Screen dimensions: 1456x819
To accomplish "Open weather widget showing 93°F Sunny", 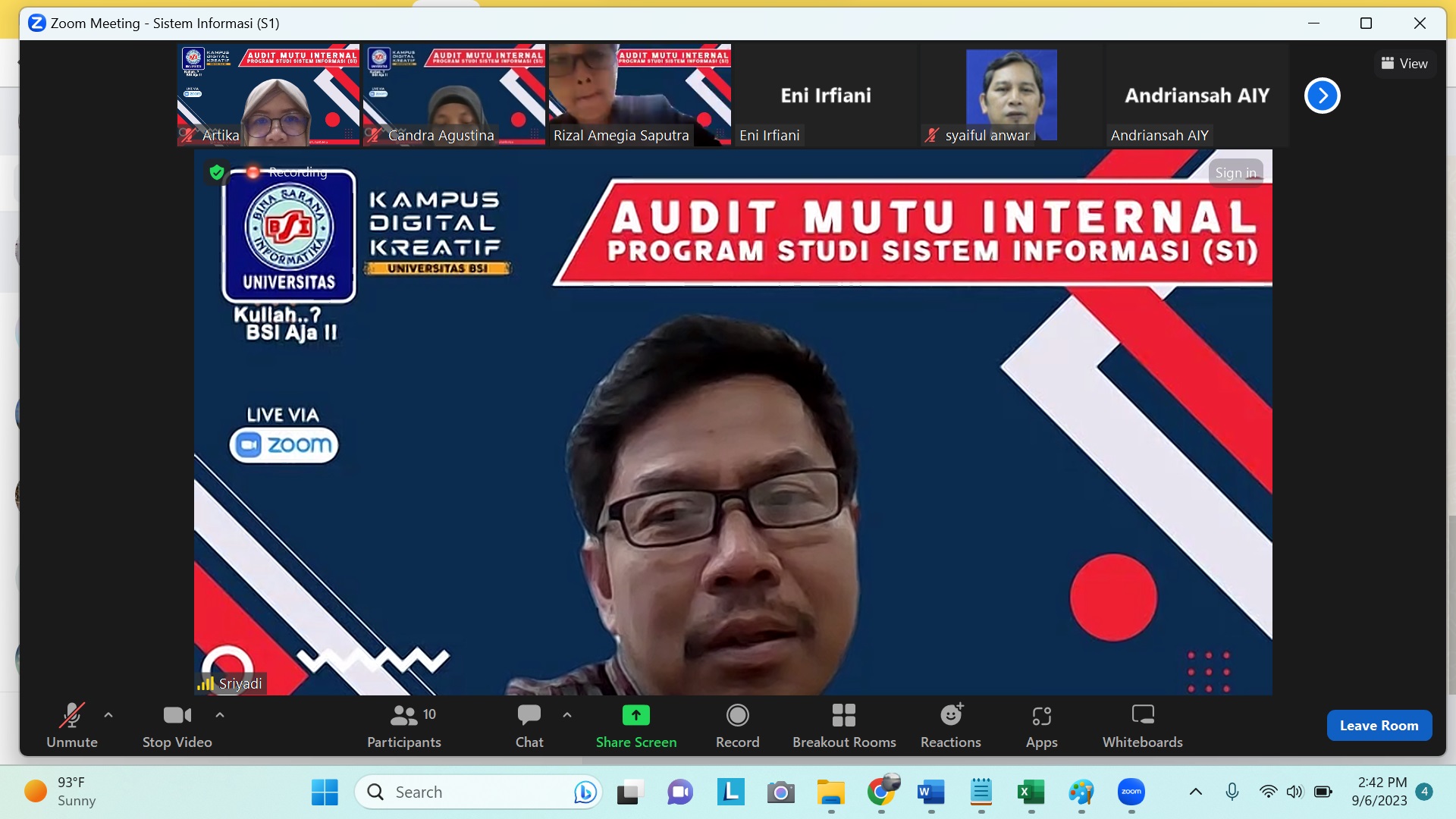I will coord(61,792).
